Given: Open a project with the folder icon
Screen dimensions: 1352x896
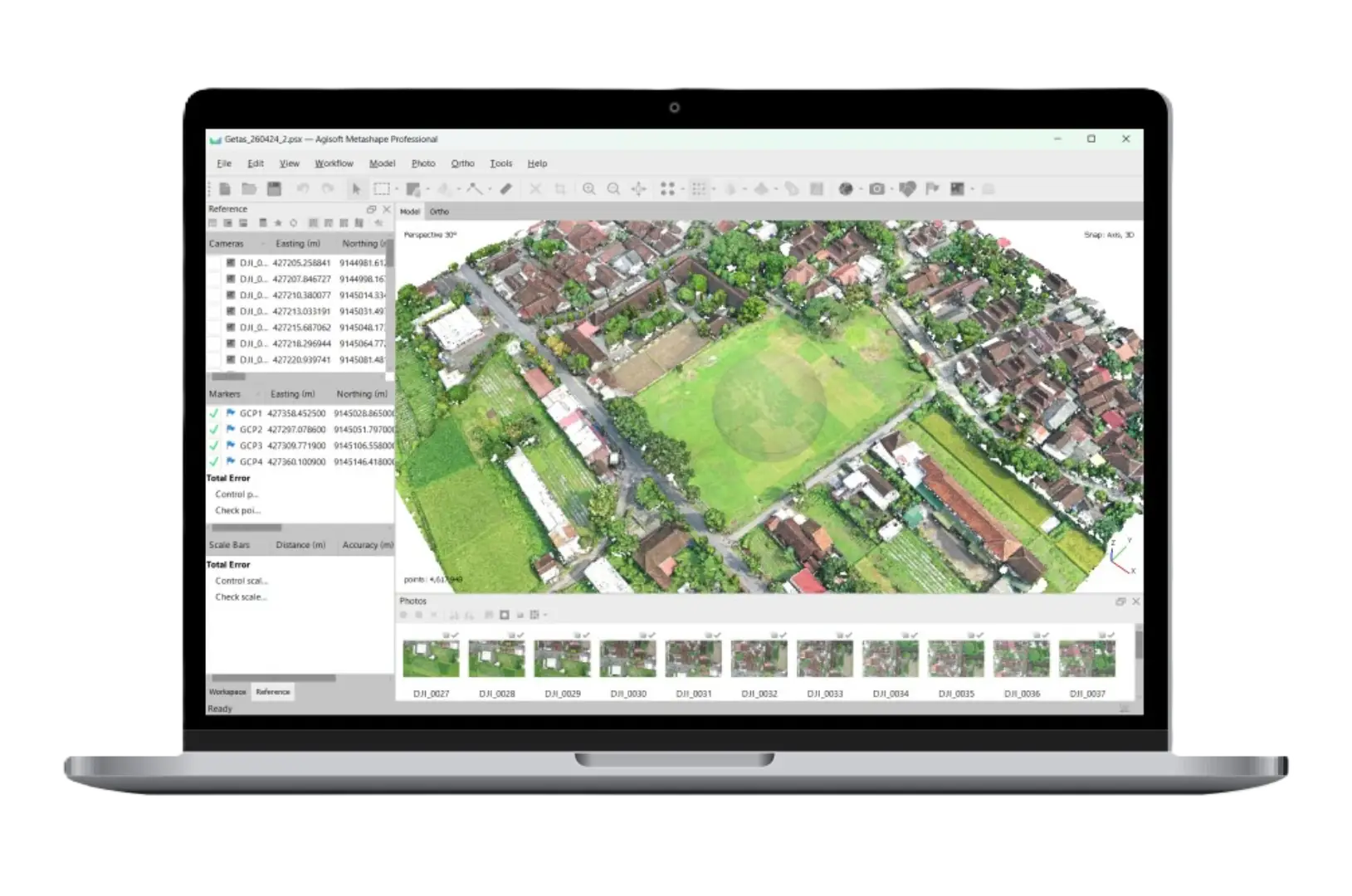Looking at the screenshot, I should (249, 189).
